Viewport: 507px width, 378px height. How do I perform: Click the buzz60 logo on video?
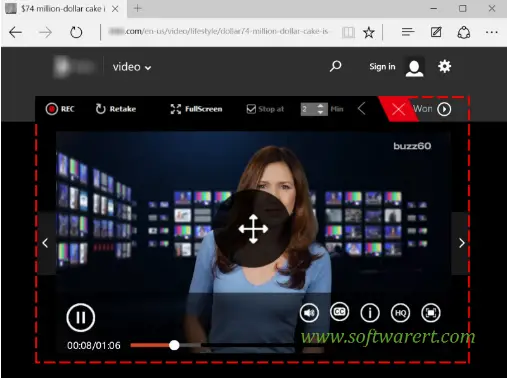point(412,146)
